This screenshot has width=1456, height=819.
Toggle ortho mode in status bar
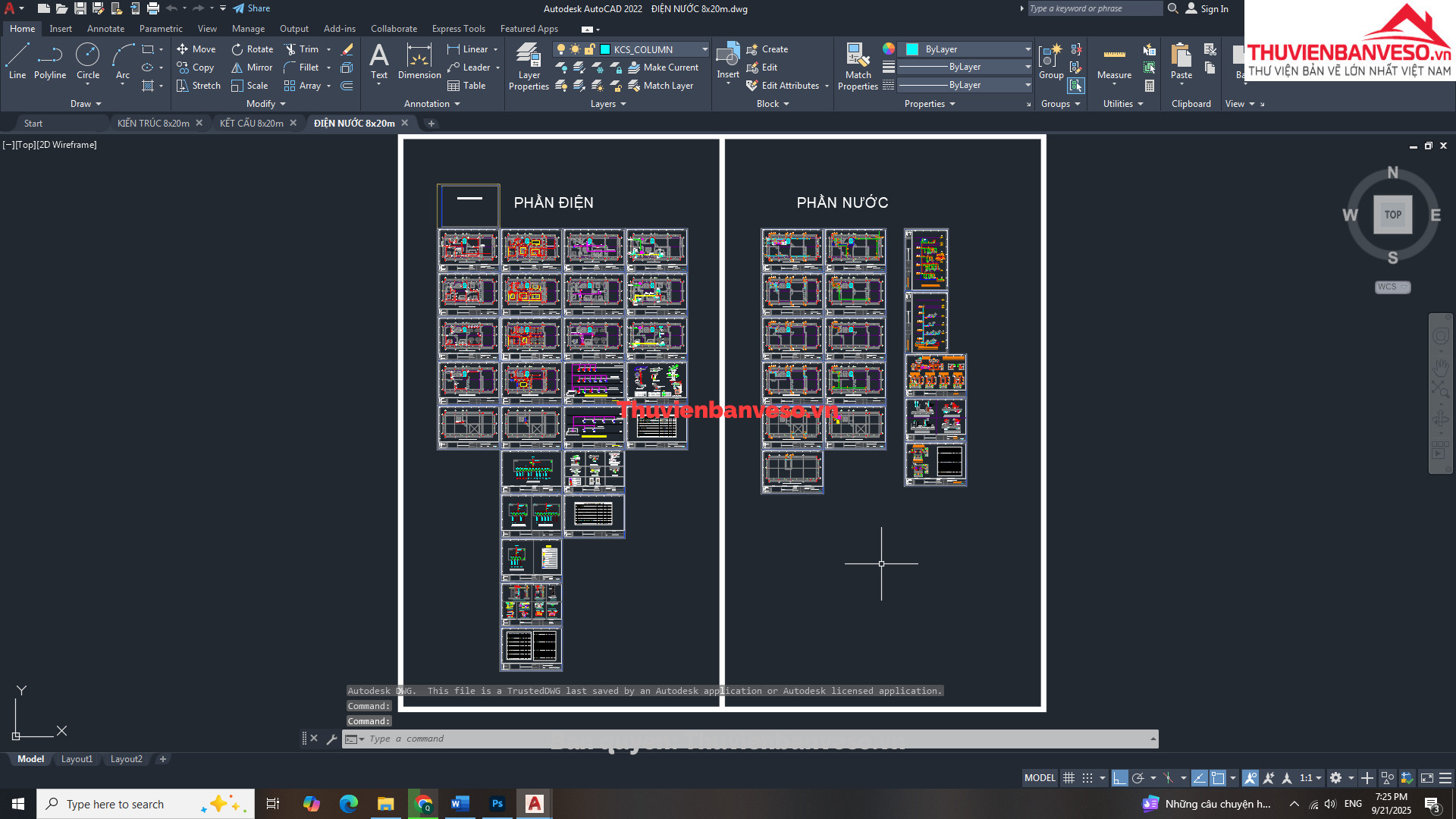1119,778
